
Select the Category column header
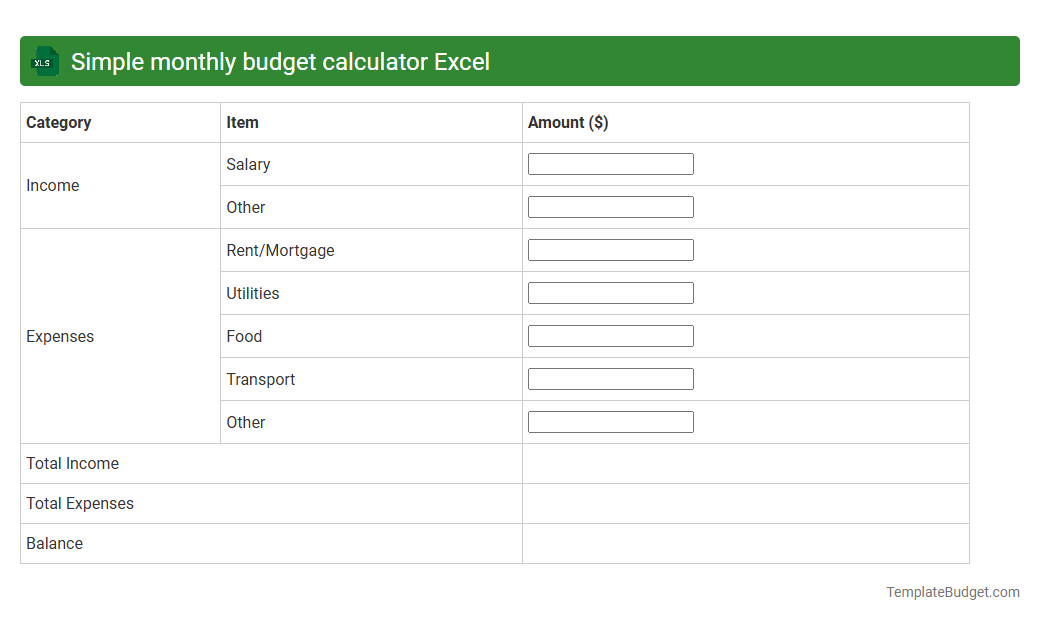coord(59,122)
